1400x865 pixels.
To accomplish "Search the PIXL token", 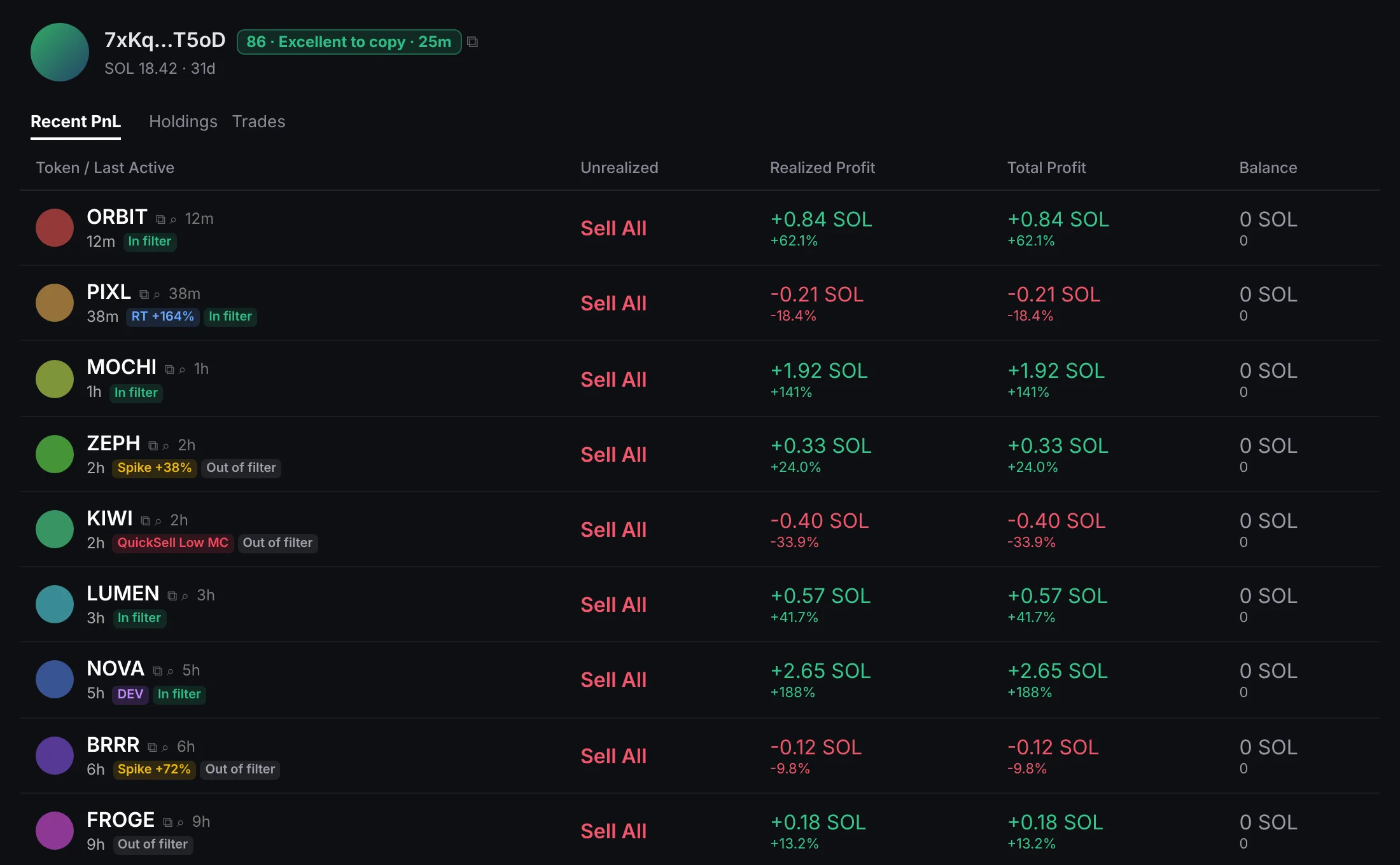I will click(157, 295).
